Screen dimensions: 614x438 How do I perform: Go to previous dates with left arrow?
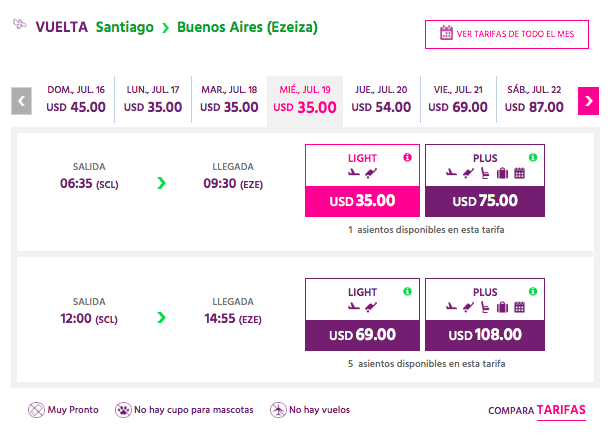click(x=22, y=101)
